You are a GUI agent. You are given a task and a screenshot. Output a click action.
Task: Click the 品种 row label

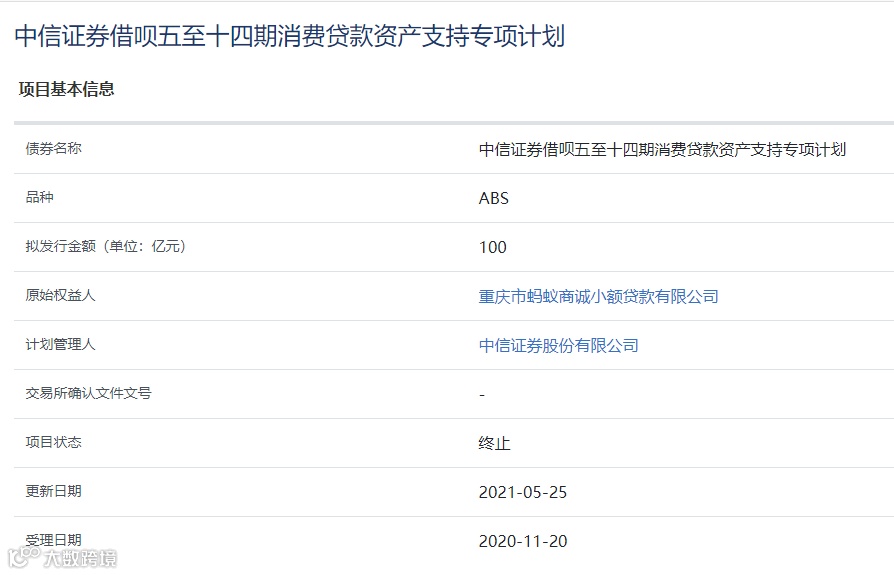(x=39, y=197)
